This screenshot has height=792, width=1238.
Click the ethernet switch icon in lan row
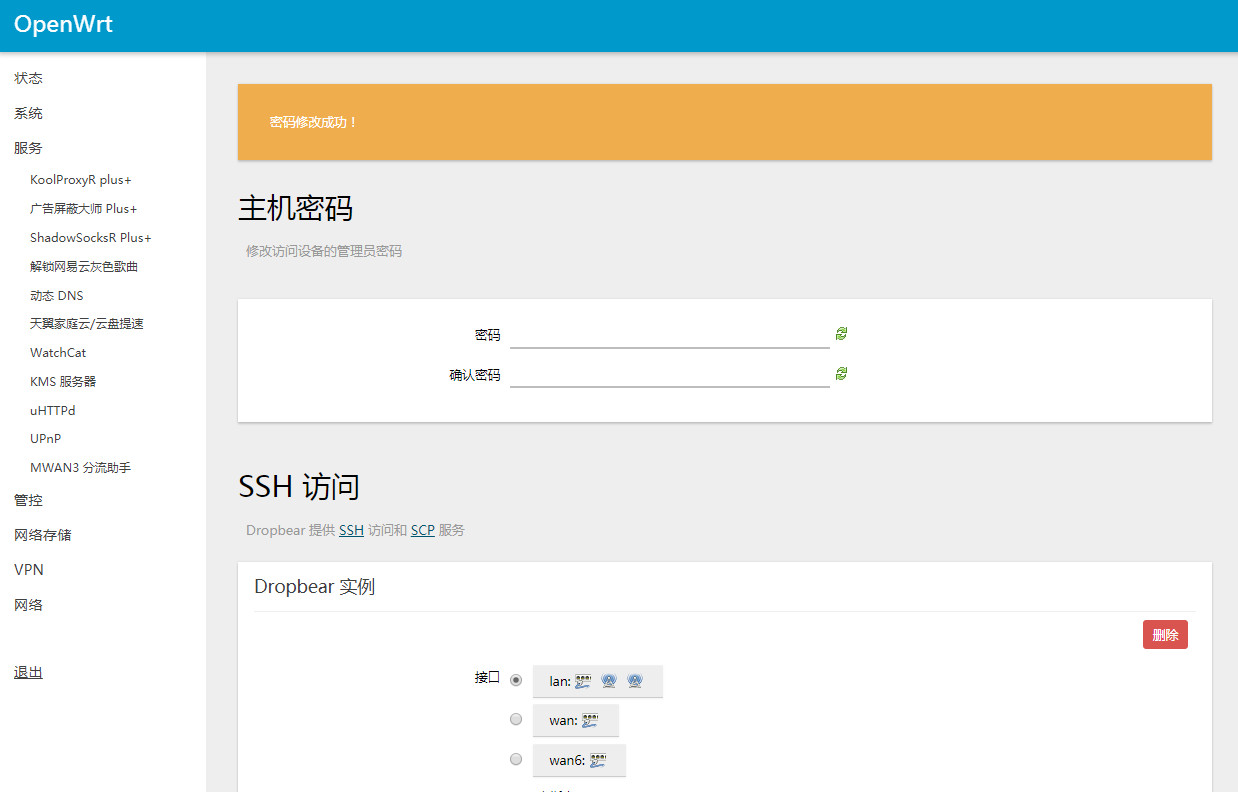tap(583, 681)
